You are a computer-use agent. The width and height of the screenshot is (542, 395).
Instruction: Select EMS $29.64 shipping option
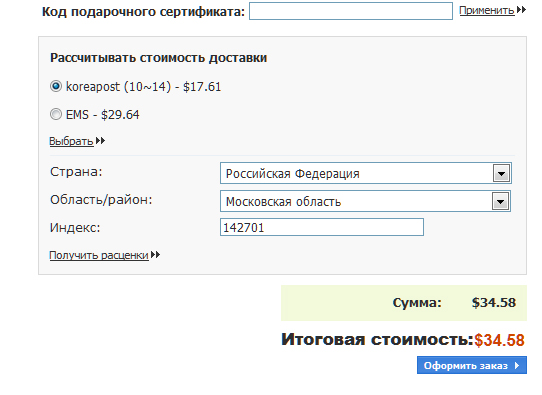[56, 114]
